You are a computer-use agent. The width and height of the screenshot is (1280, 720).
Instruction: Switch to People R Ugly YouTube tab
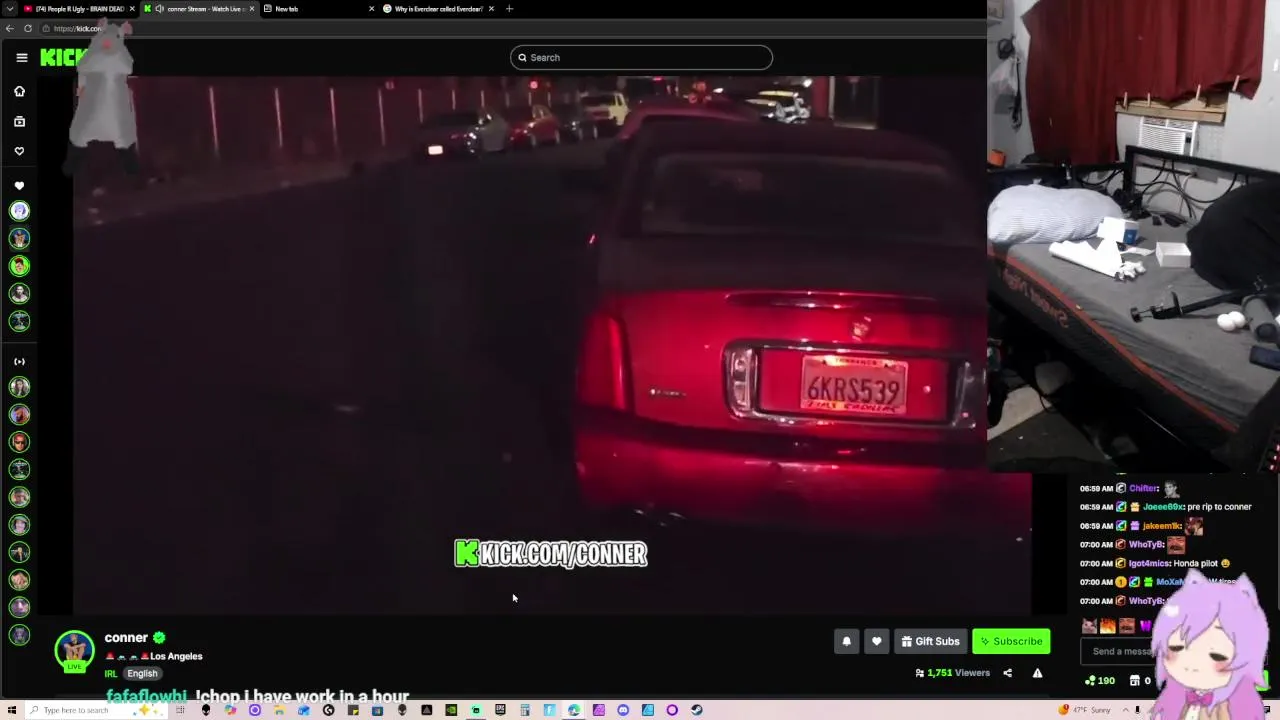click(79, 9)
